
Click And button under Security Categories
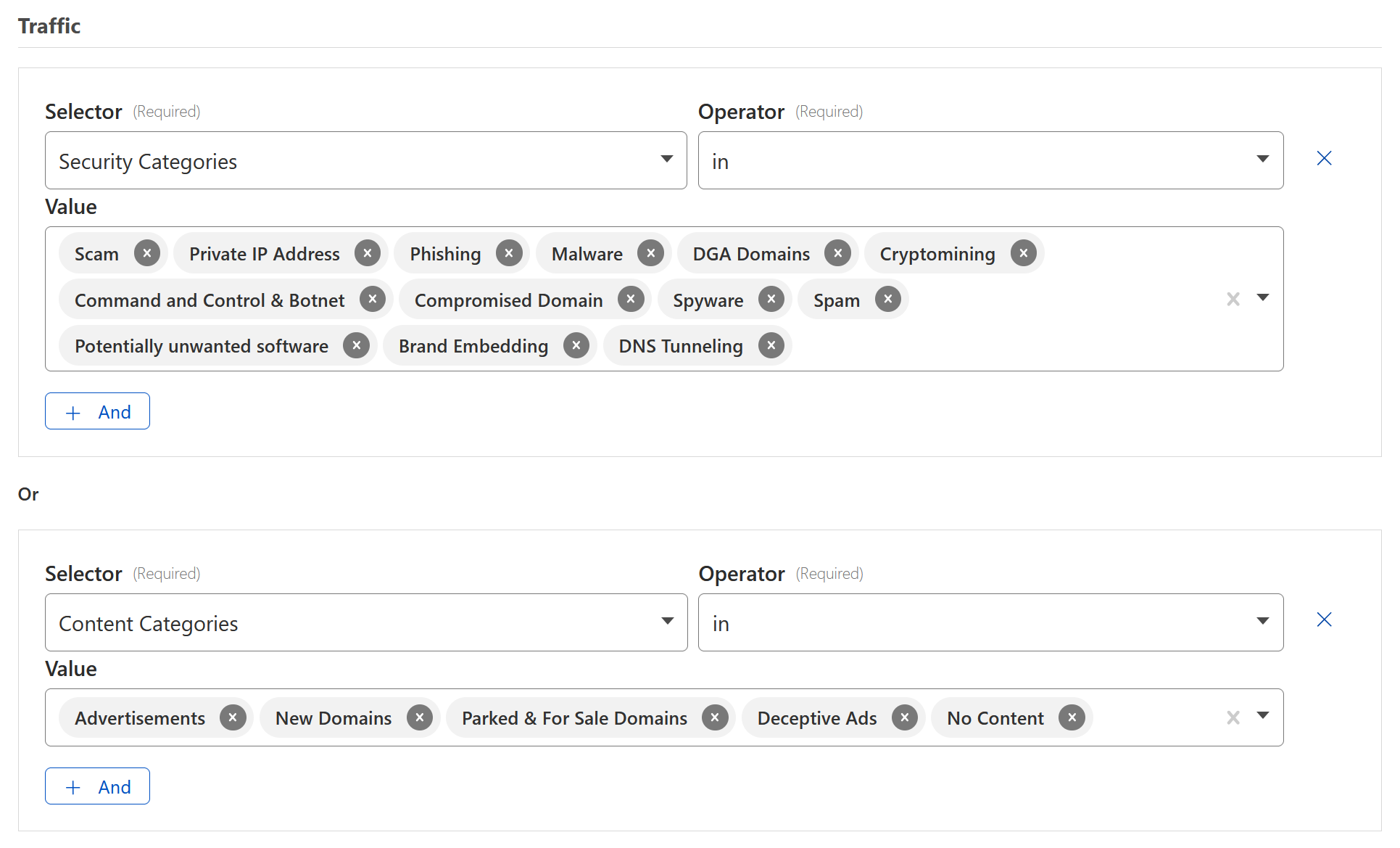pyautogui.click(x=97, y=411)
